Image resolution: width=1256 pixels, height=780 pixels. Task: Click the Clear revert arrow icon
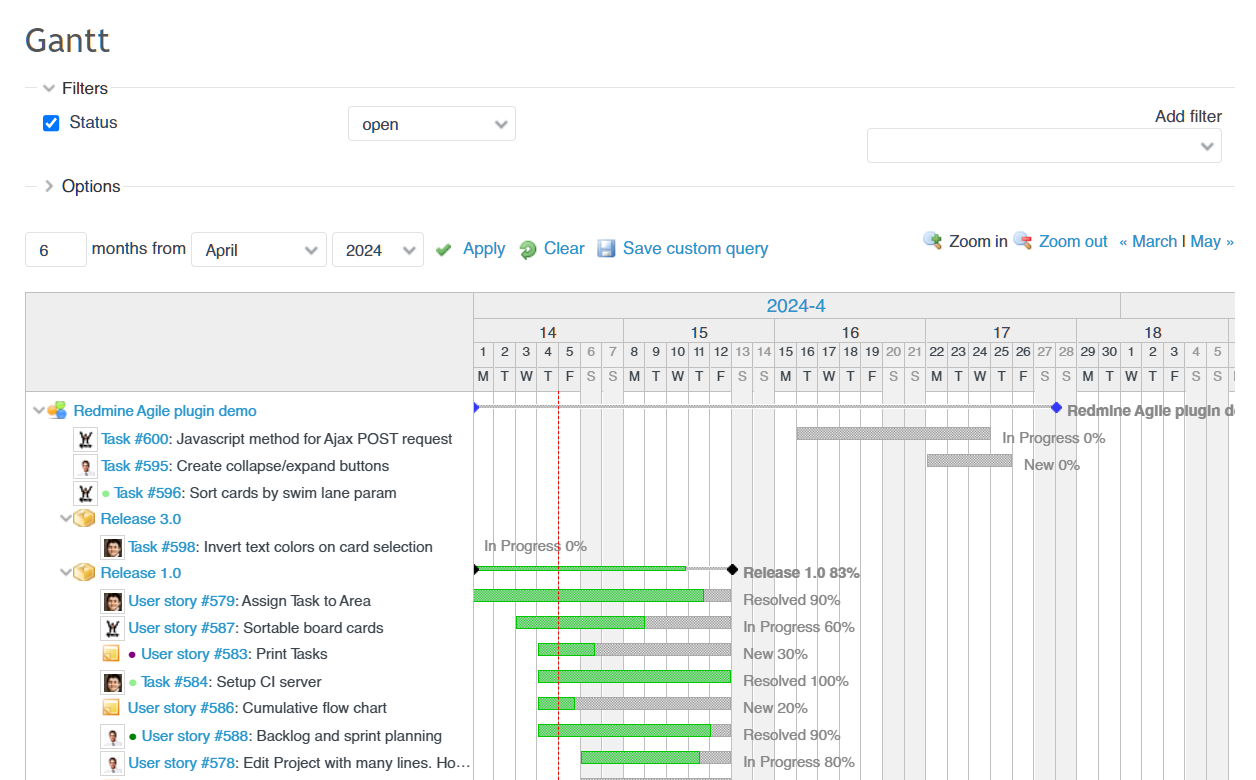[x=527, y=248]
